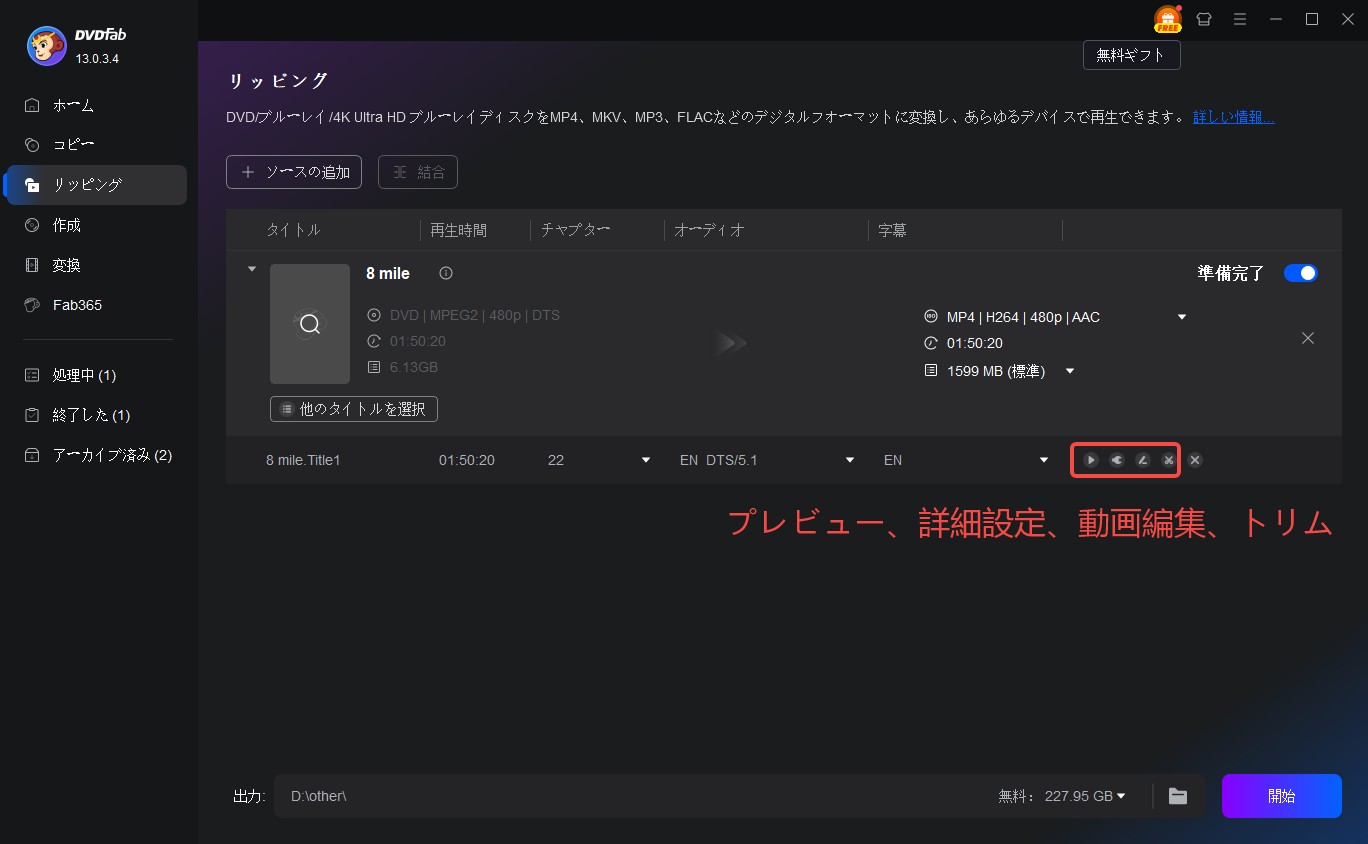The height and width of the screenshot is (844, 1368).
Task: Remove the 8 mile.Title1 row
Action: click(x=1195, y=460)
